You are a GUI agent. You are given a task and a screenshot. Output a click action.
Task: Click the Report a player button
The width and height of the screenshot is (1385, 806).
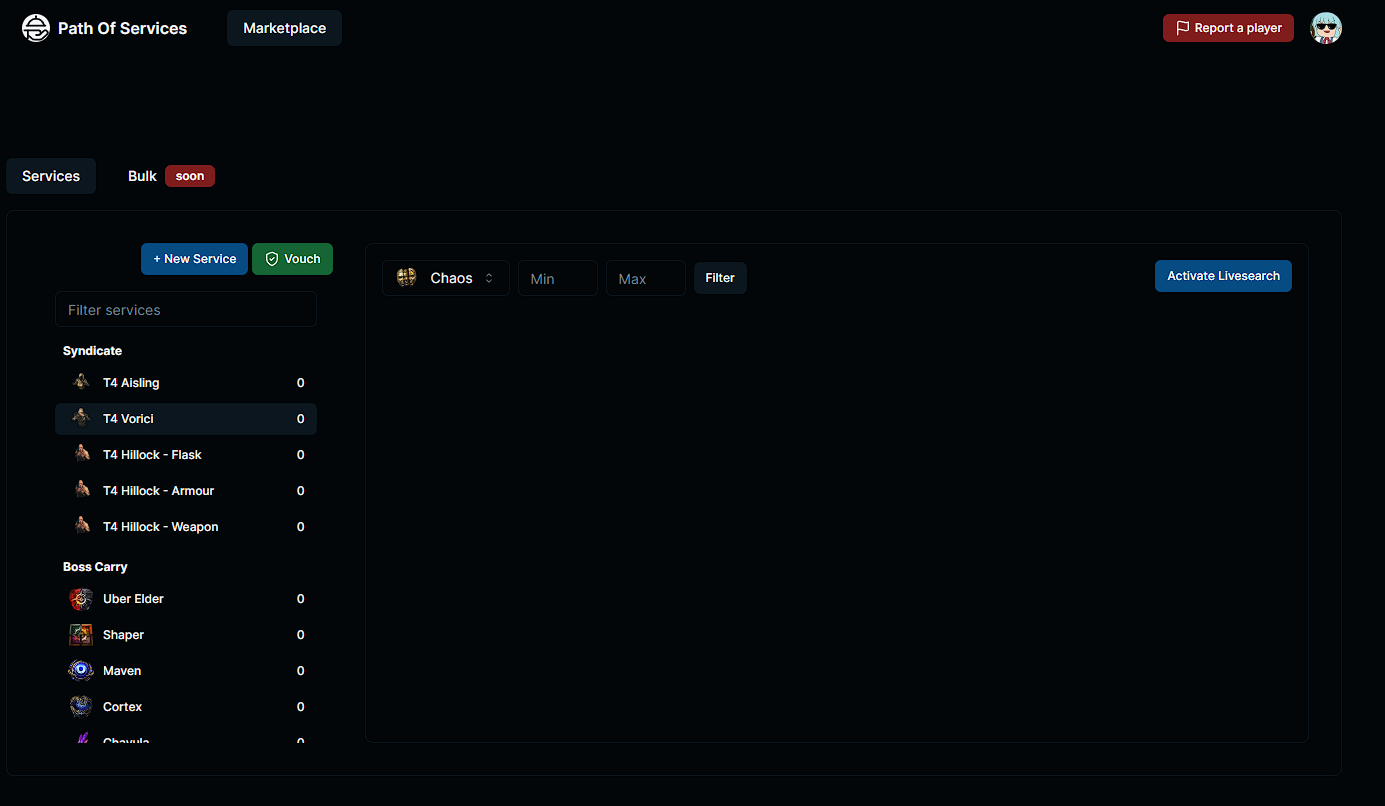point(1227,28)
